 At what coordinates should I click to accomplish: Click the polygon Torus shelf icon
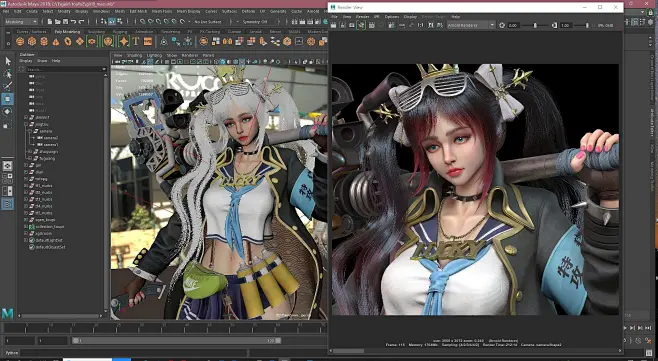(68, 42)
